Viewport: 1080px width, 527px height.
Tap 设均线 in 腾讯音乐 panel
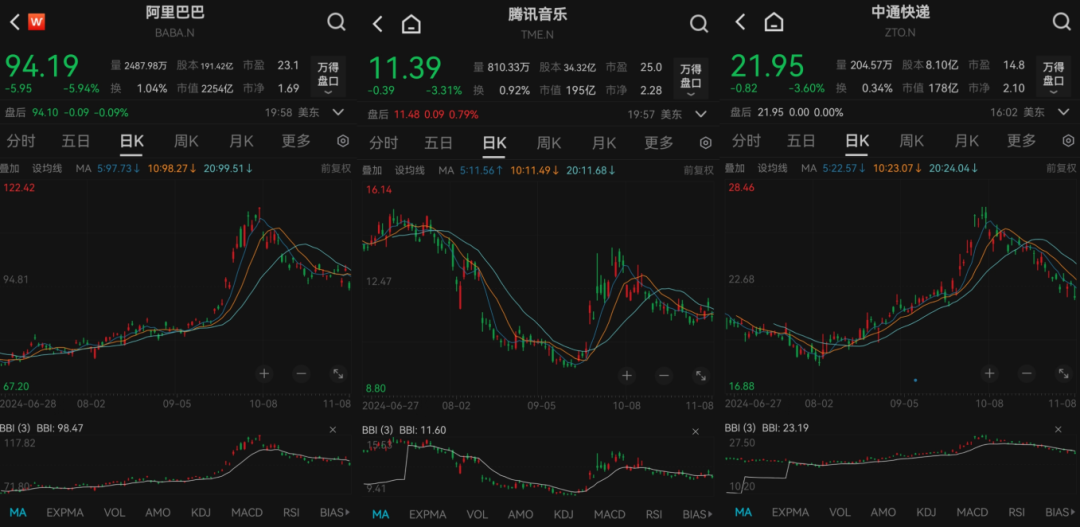click(x=408, y=169)
